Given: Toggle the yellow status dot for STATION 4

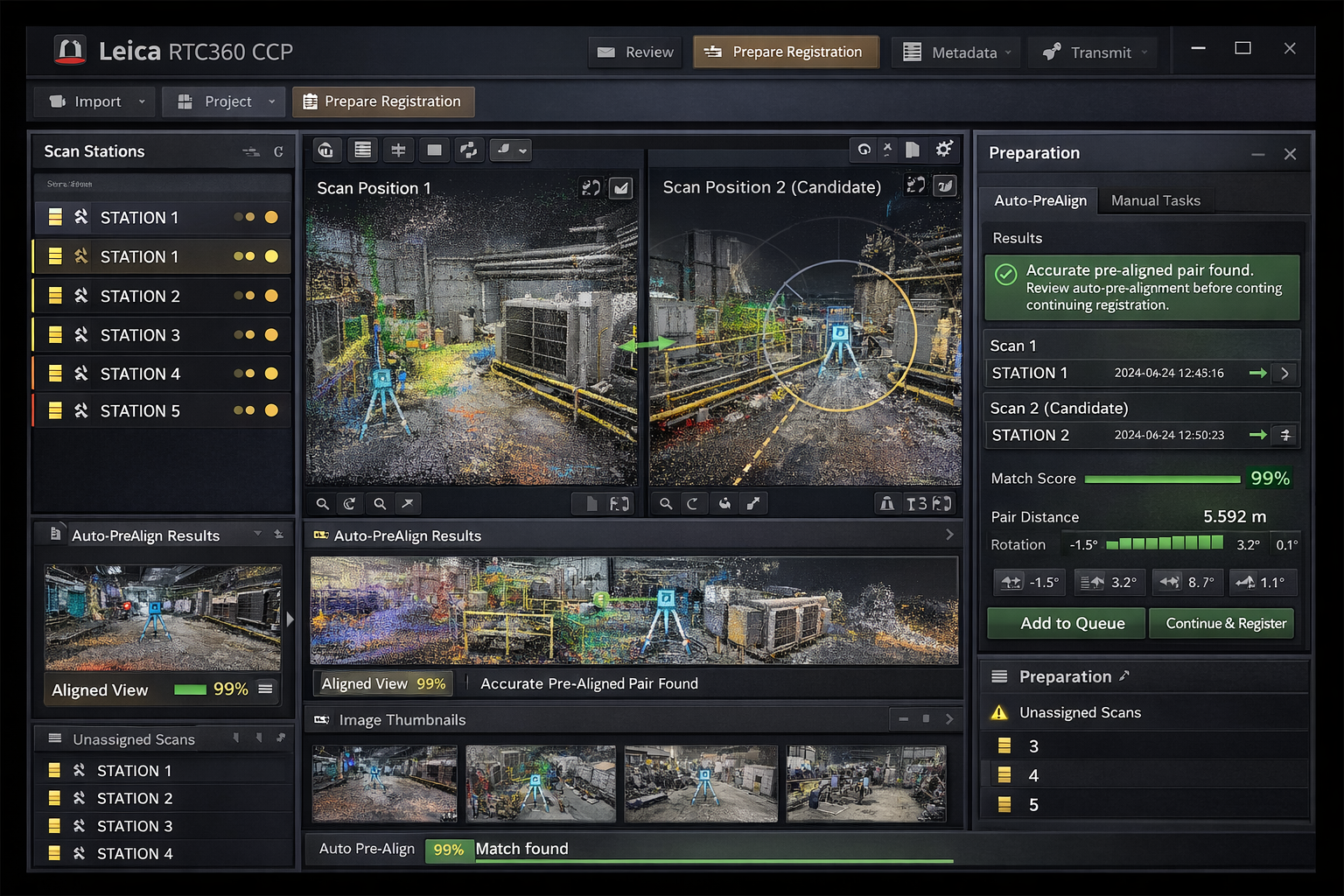Looking at the screenshot, I should [x=271, y=374].
